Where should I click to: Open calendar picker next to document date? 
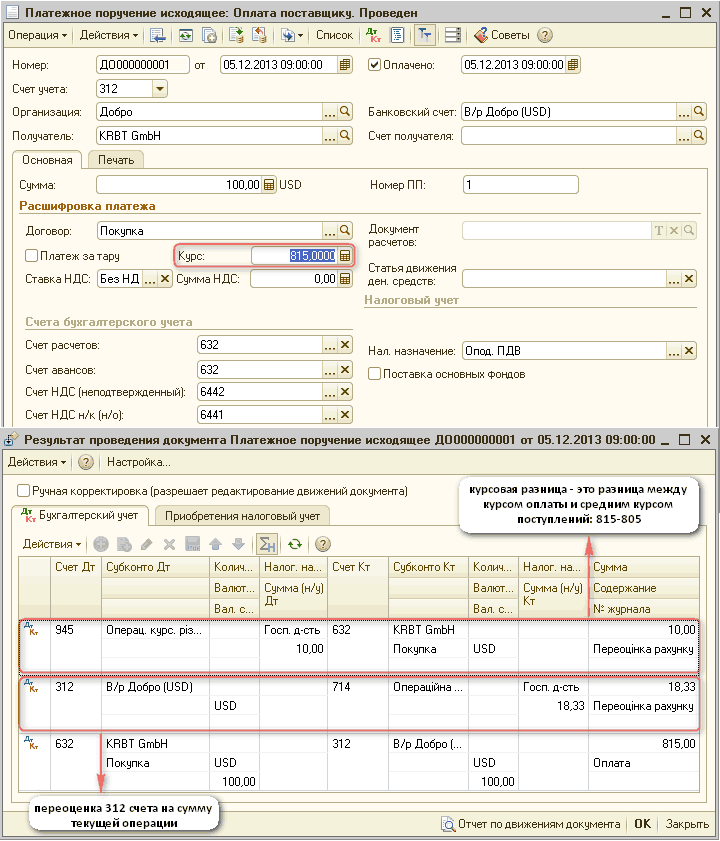[345, 65]
